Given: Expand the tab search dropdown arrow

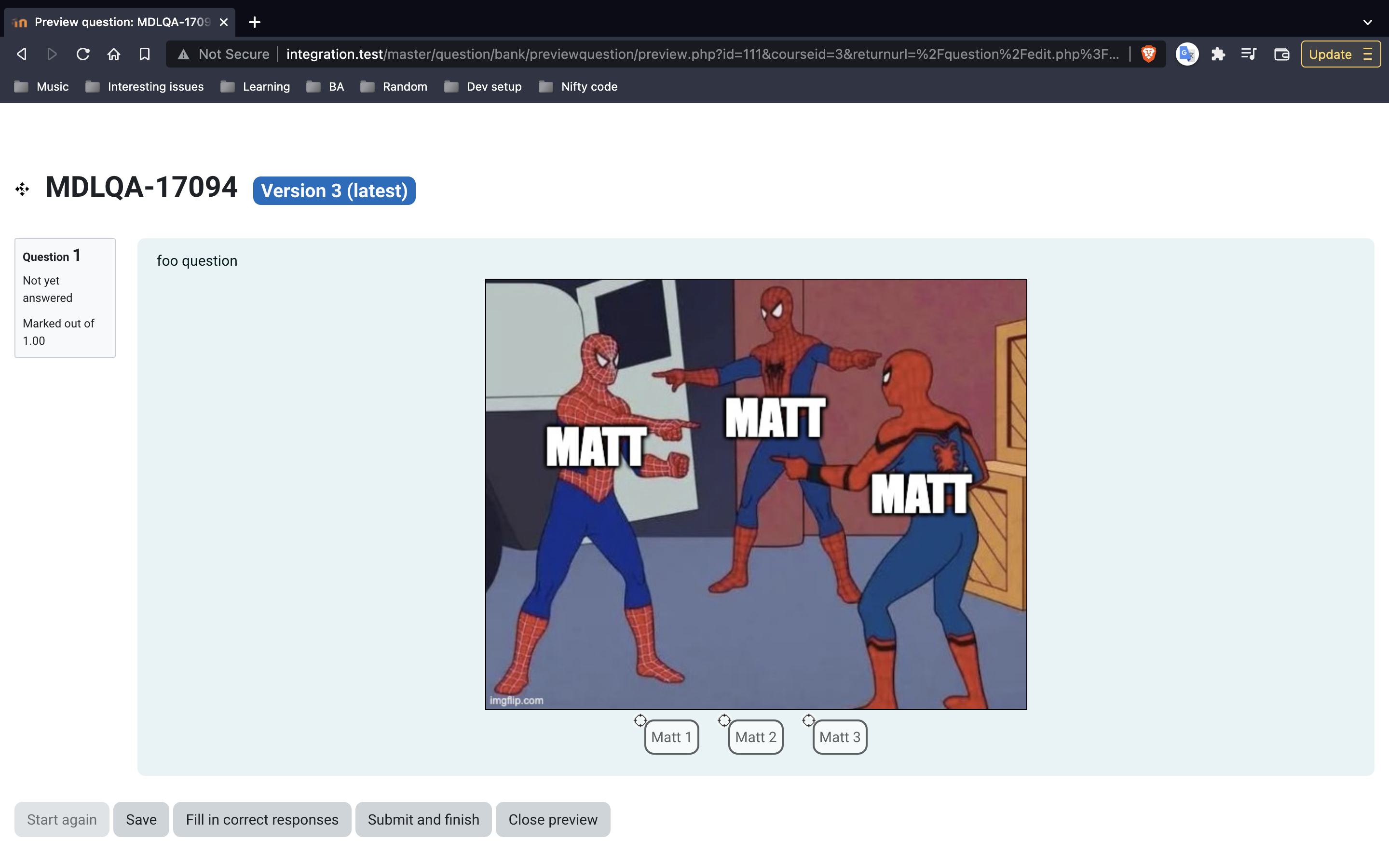Looking at the screenshot, I should click(x=1368, y=22).
